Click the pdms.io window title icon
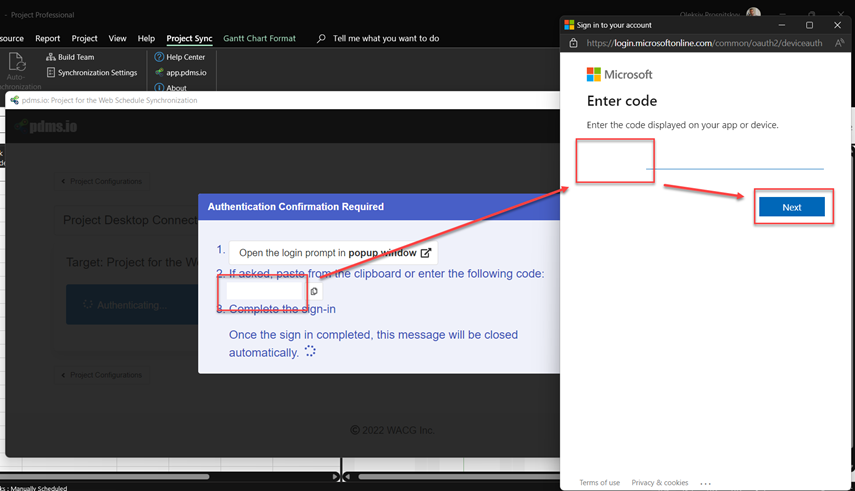The height and width of the screenshot is (491, 855). coord(14,100)
